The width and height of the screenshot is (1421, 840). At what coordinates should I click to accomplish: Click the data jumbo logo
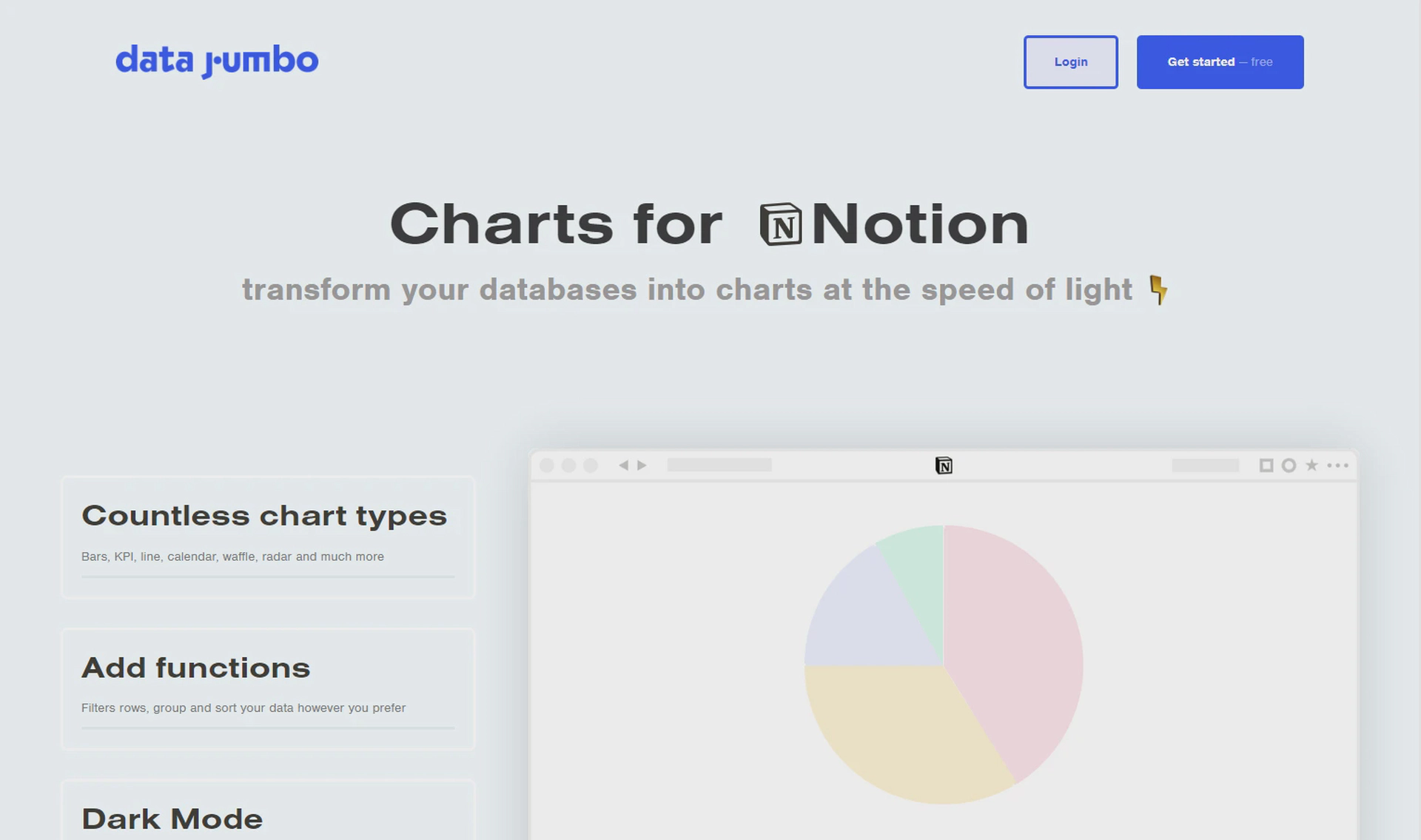[217, 61]
